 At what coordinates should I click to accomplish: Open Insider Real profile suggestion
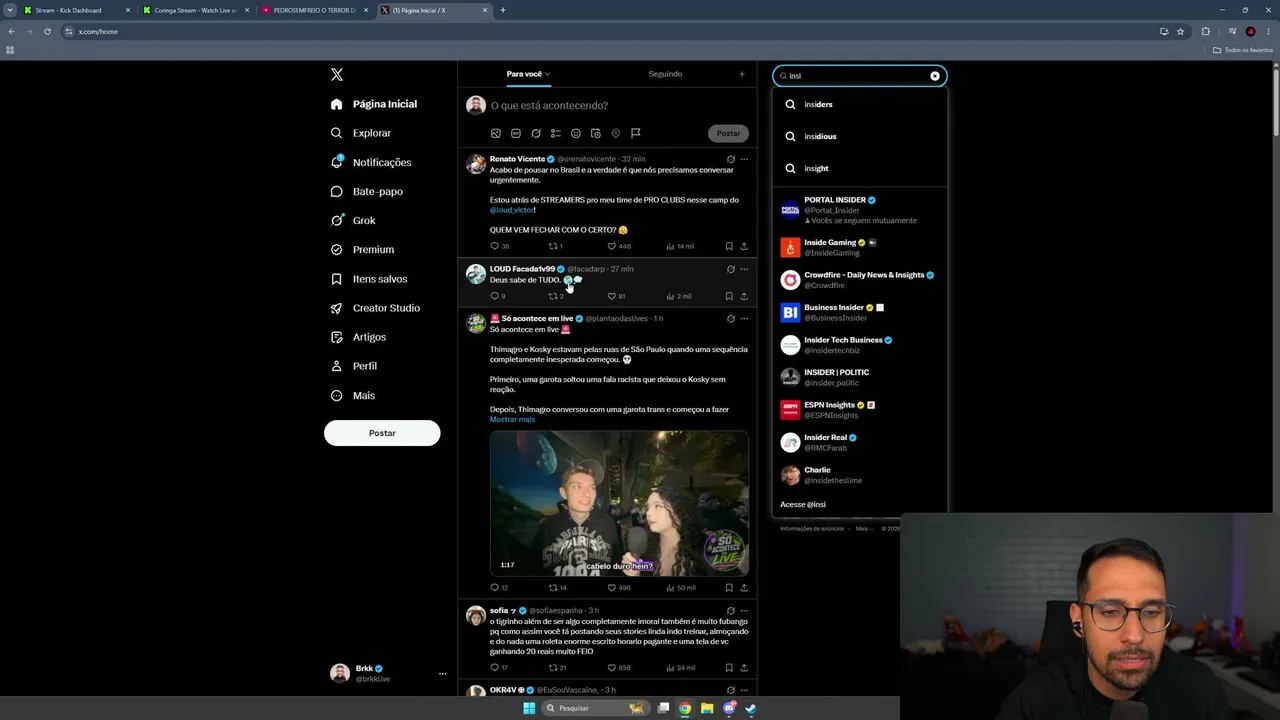[x=860, y=442]
